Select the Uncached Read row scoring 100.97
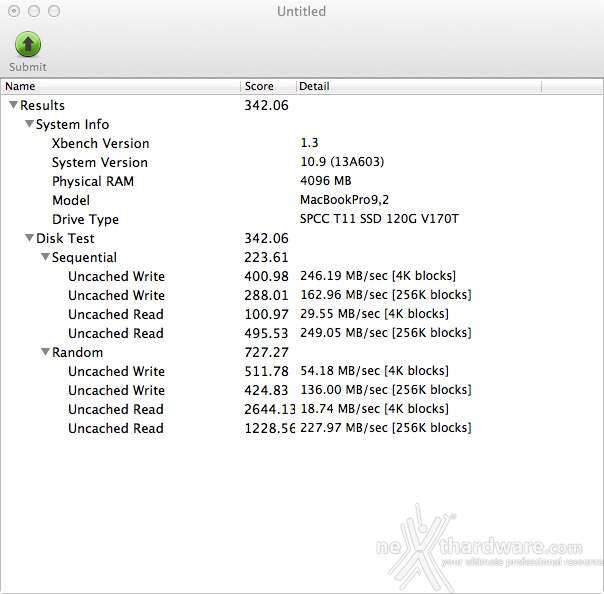Screen dimensions: 604x594 302,314
